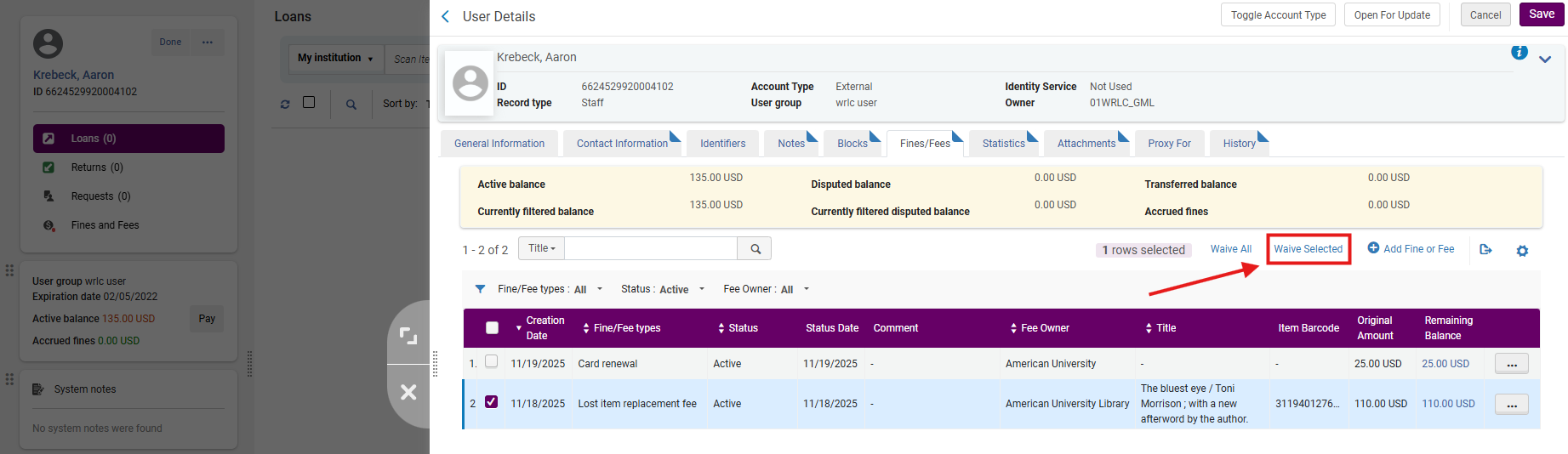
Task: Click in the fines search text field
Action: coord(651,248)
